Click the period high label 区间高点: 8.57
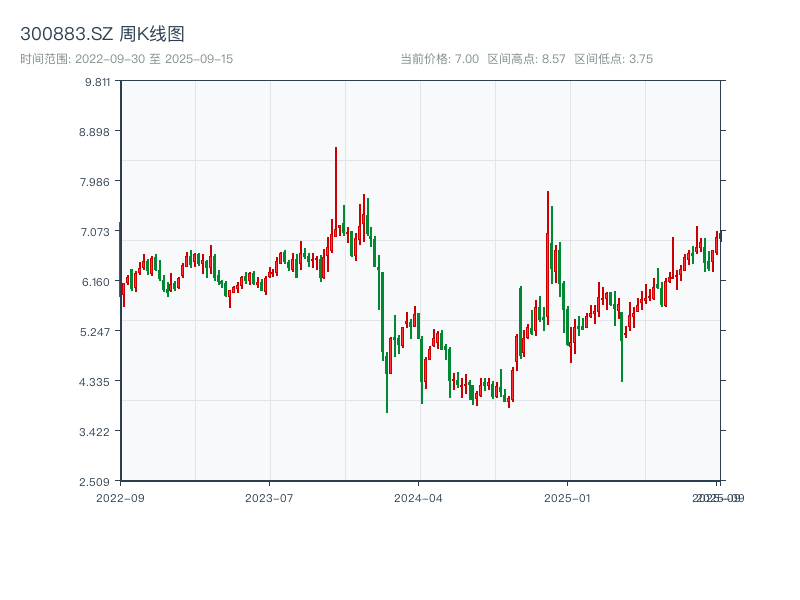 click(x=527, y=59)
